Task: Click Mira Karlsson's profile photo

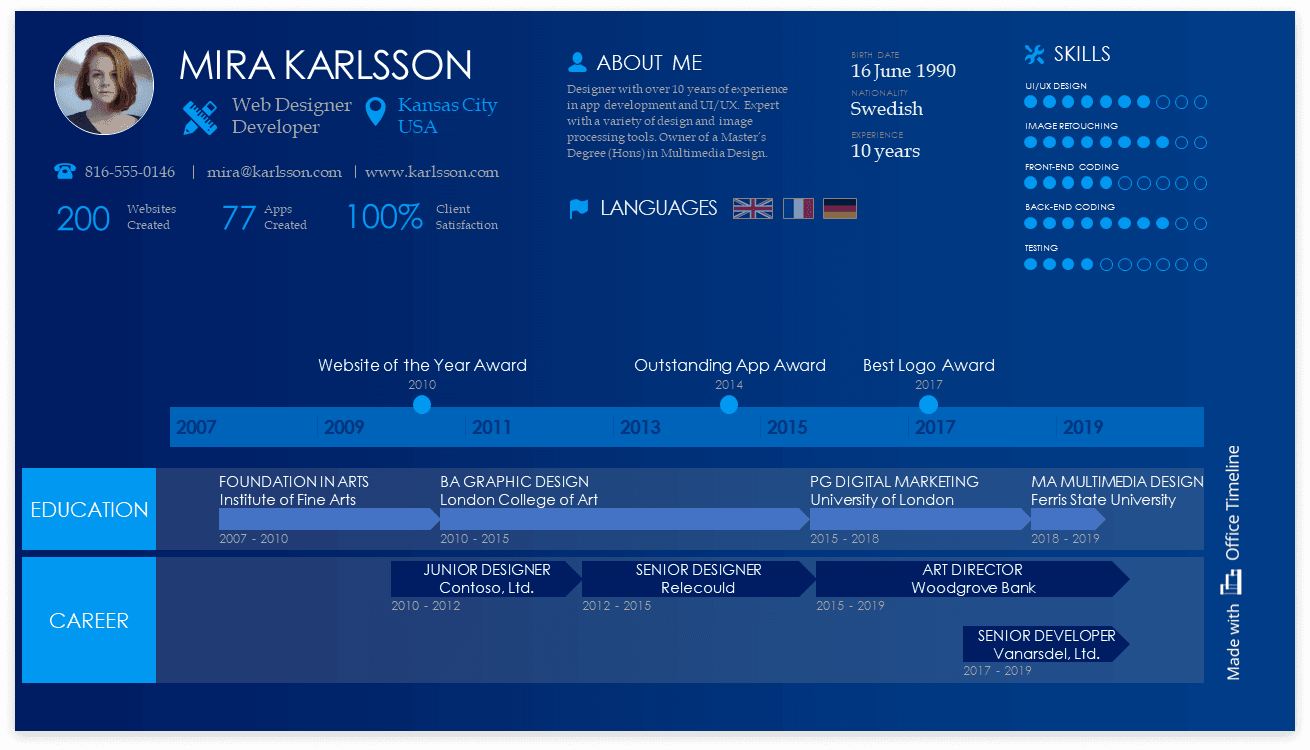Action: [x=104, y=84]
